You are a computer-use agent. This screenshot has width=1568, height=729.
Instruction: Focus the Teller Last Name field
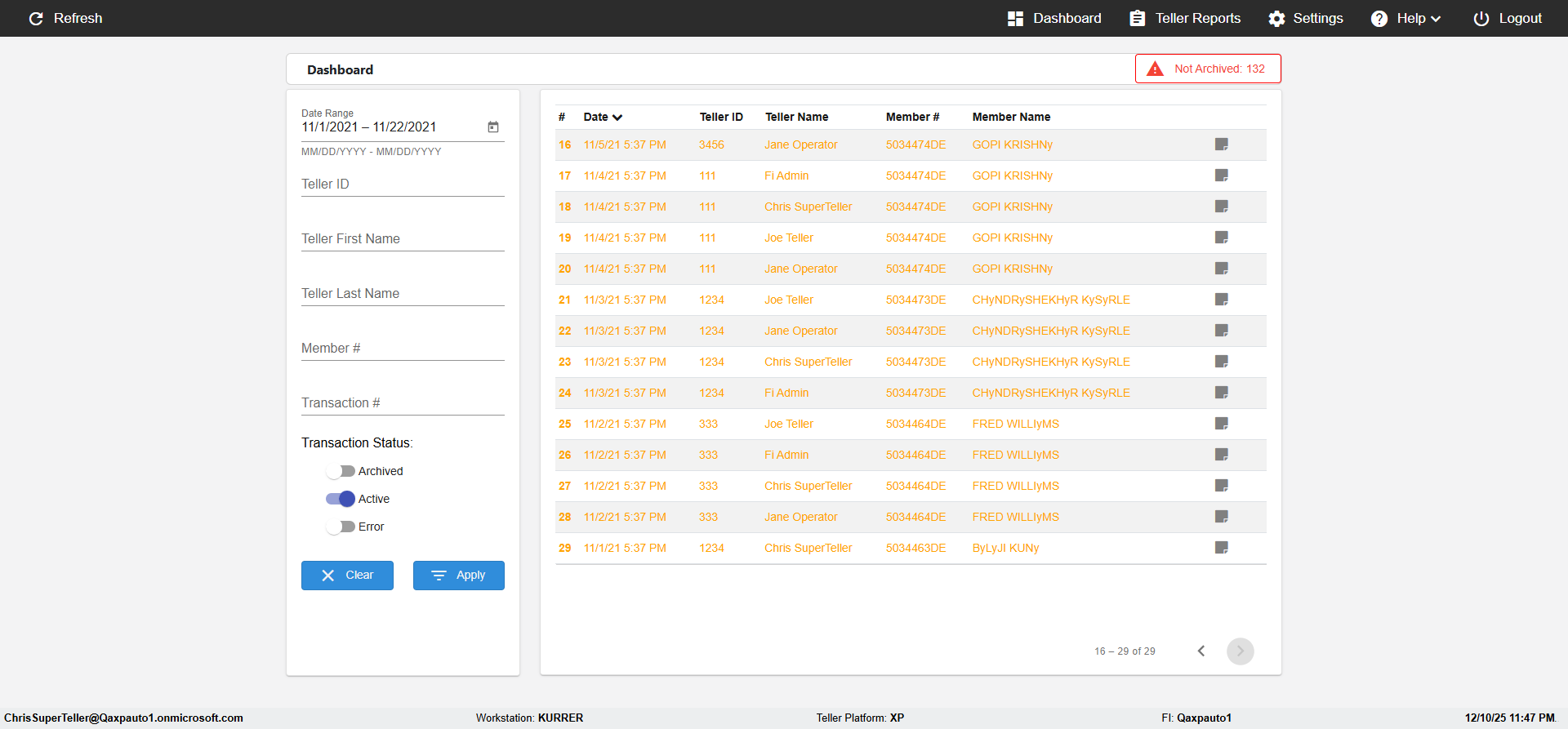pyautogui.click(x=403, y=294)
